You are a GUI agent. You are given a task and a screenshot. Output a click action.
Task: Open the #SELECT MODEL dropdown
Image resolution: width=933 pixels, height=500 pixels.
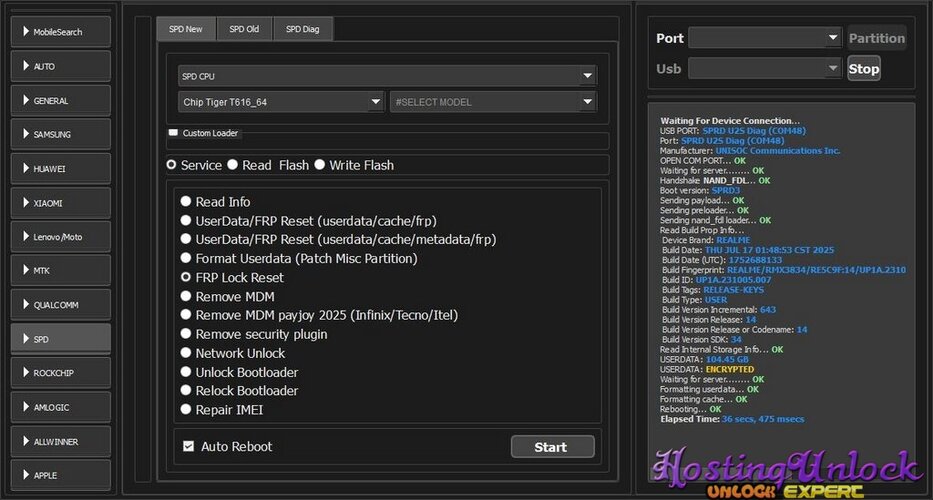point(493,102)
